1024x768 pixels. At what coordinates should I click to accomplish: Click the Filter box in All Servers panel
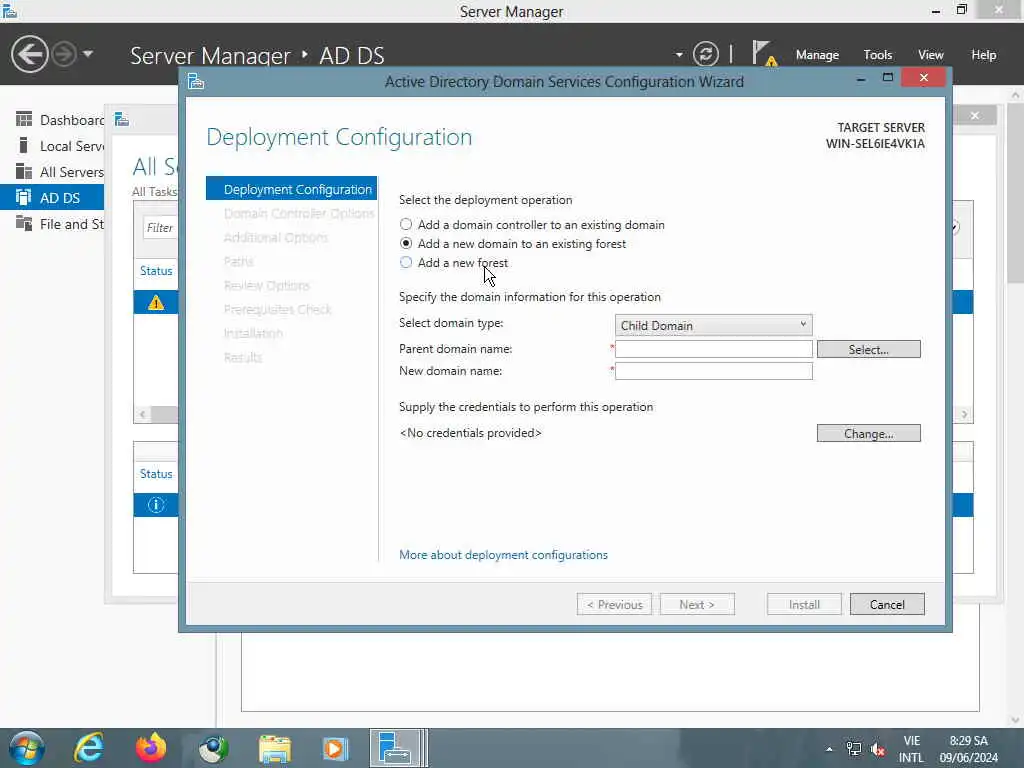click(x=160, y=227)
